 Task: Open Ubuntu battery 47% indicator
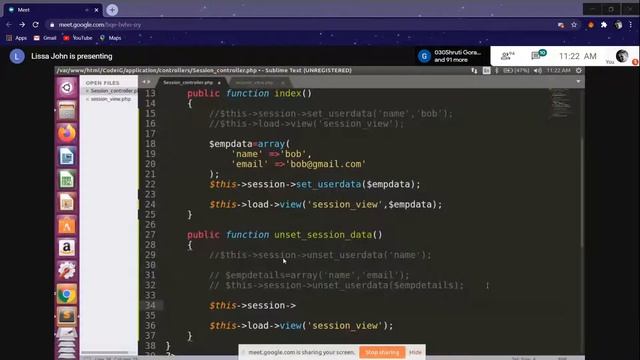[516, 71]
